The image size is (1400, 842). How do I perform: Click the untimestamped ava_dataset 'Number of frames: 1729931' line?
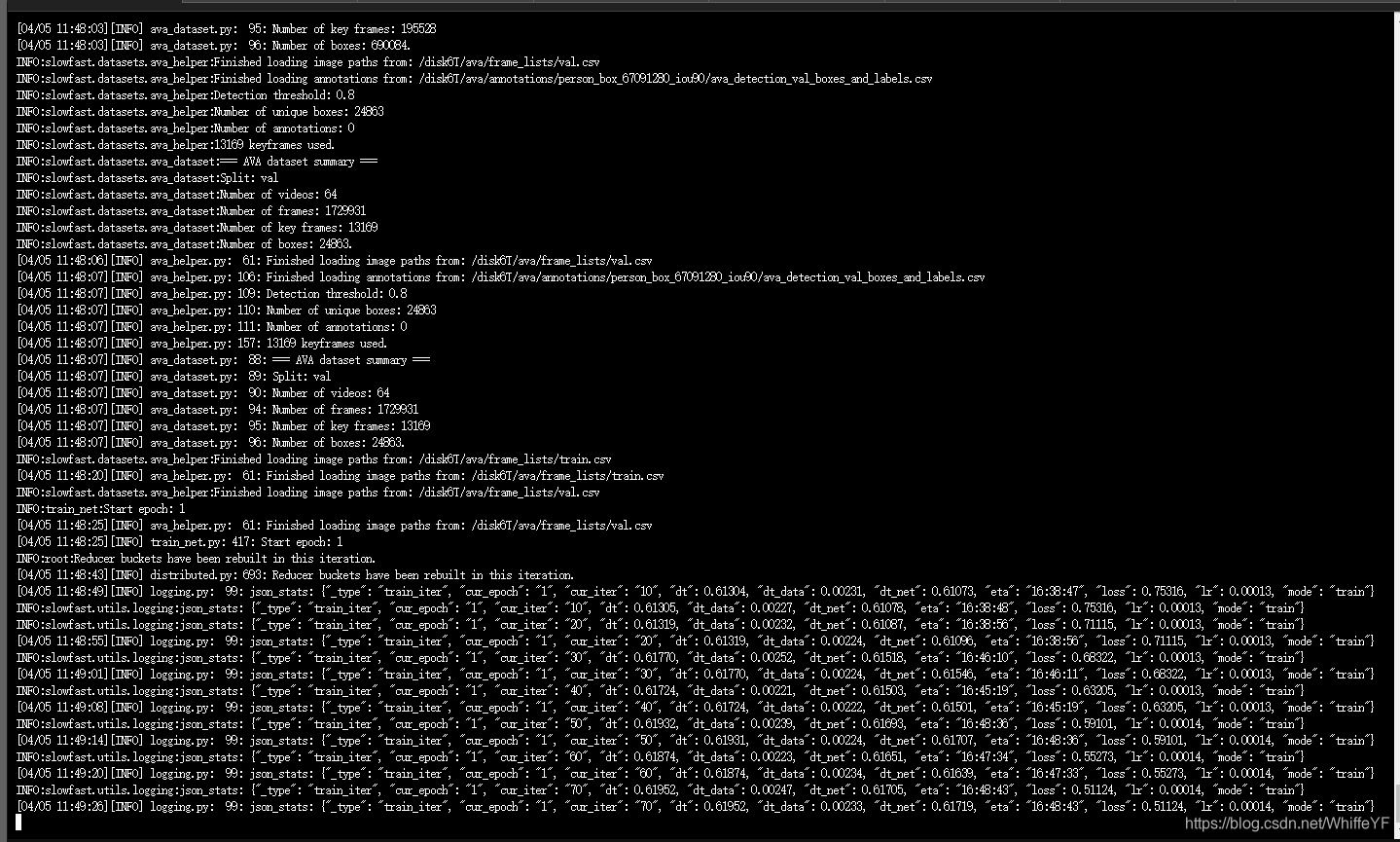click(x=191, y=211)
